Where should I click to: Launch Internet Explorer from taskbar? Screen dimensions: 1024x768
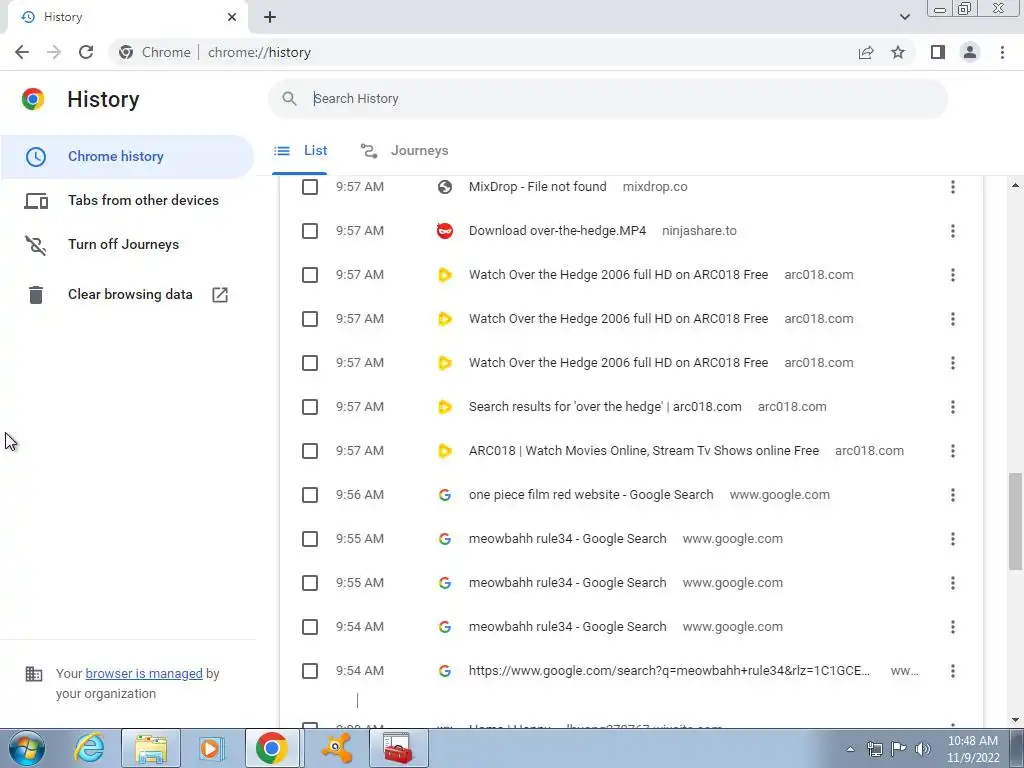coord(89,748)
